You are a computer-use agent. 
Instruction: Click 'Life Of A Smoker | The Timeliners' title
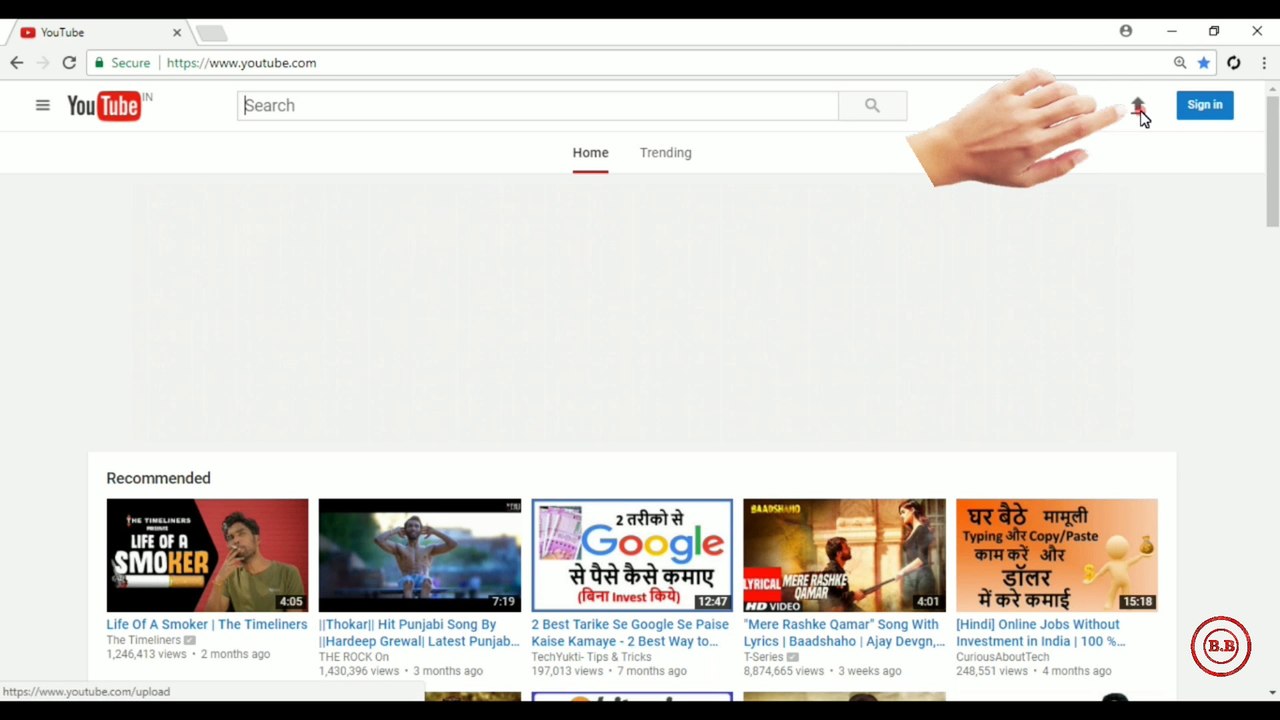(207, 624)
